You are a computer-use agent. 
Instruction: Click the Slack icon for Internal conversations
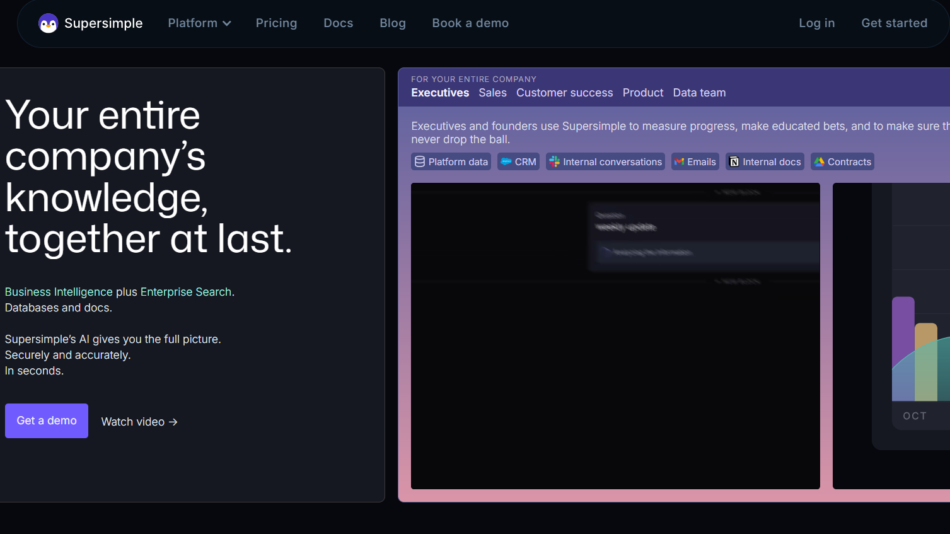[x=554, y=162]
